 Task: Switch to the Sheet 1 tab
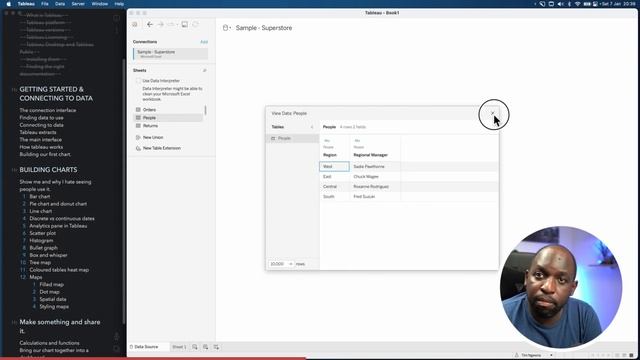click(x=179, y=347)
